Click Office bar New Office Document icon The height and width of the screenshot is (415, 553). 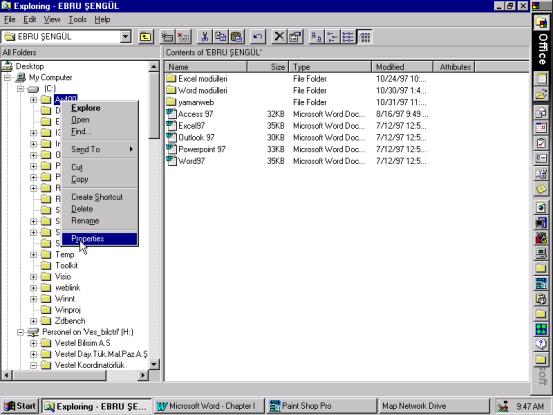(x=541, y=79)
